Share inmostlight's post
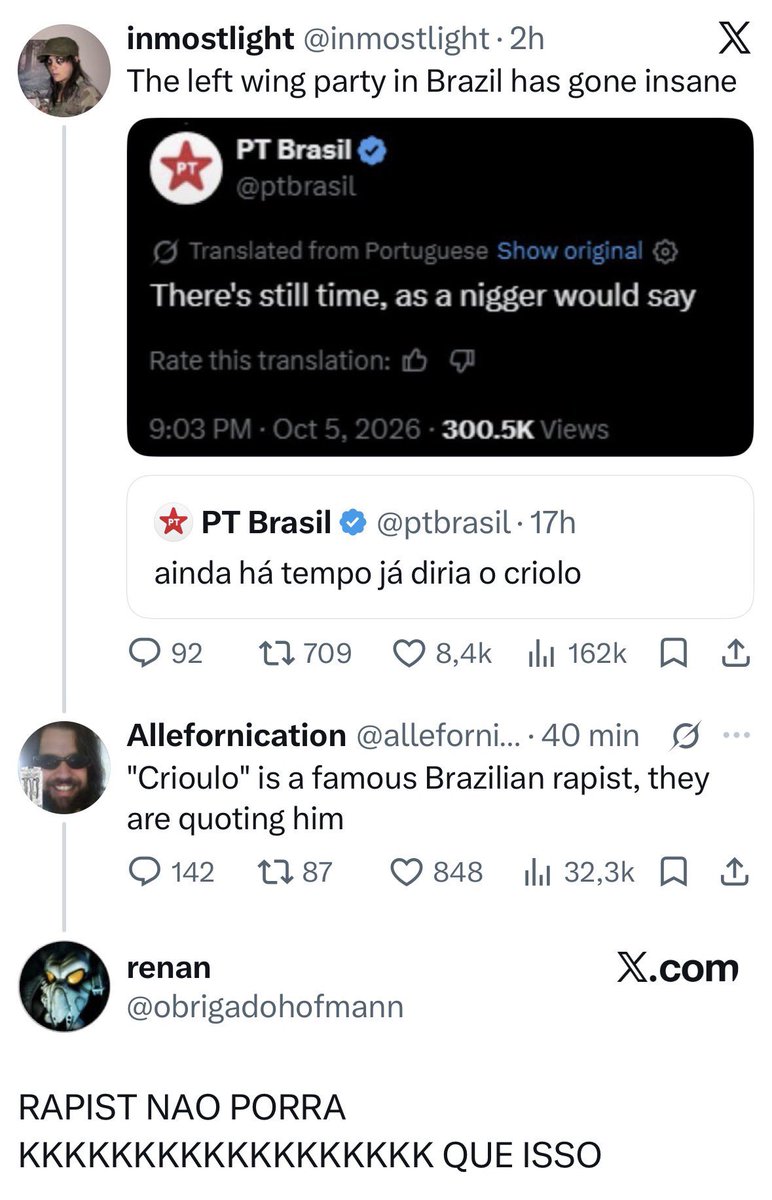The height and width of the screenshot is (1200, 772). pyautogui.click(x=735, y=653)
